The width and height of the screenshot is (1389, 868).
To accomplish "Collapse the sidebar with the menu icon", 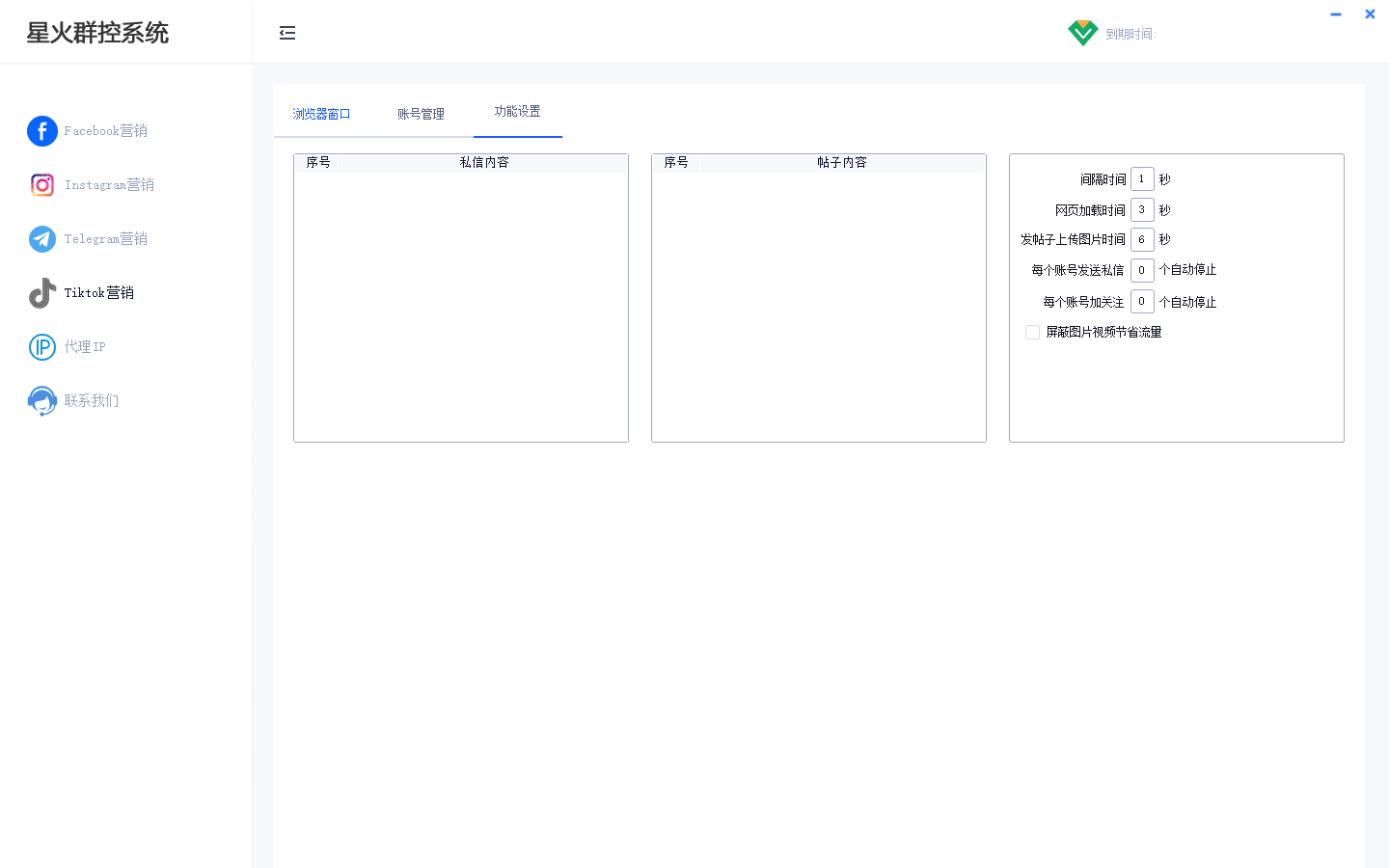I will pyautogui.click(x=287, y=34).
